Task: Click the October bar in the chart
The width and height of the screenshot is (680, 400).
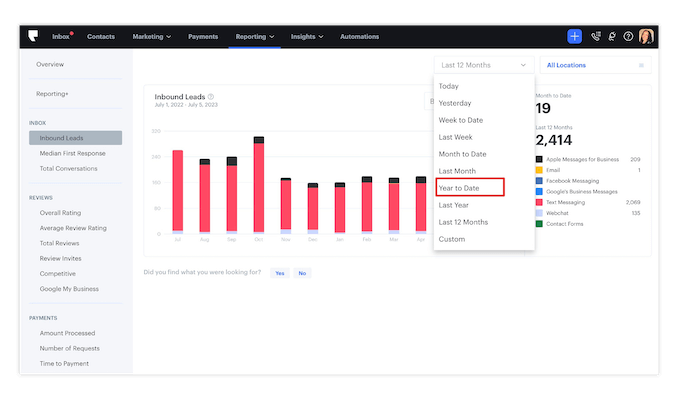Action: [259, 187]
